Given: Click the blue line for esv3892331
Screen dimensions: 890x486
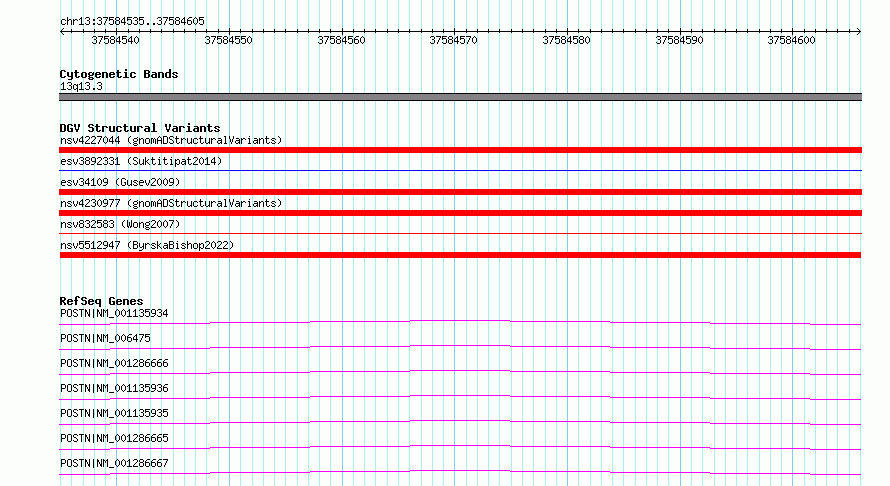Looking at the screenshot, I should tap(460, 170).
